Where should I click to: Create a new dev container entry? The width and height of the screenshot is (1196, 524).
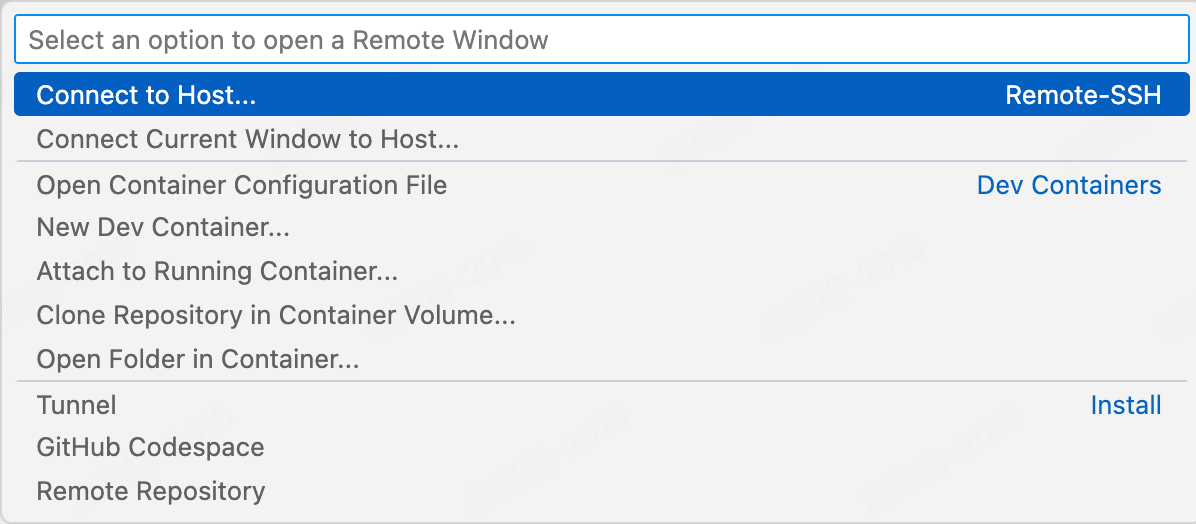tap(163, 228)
